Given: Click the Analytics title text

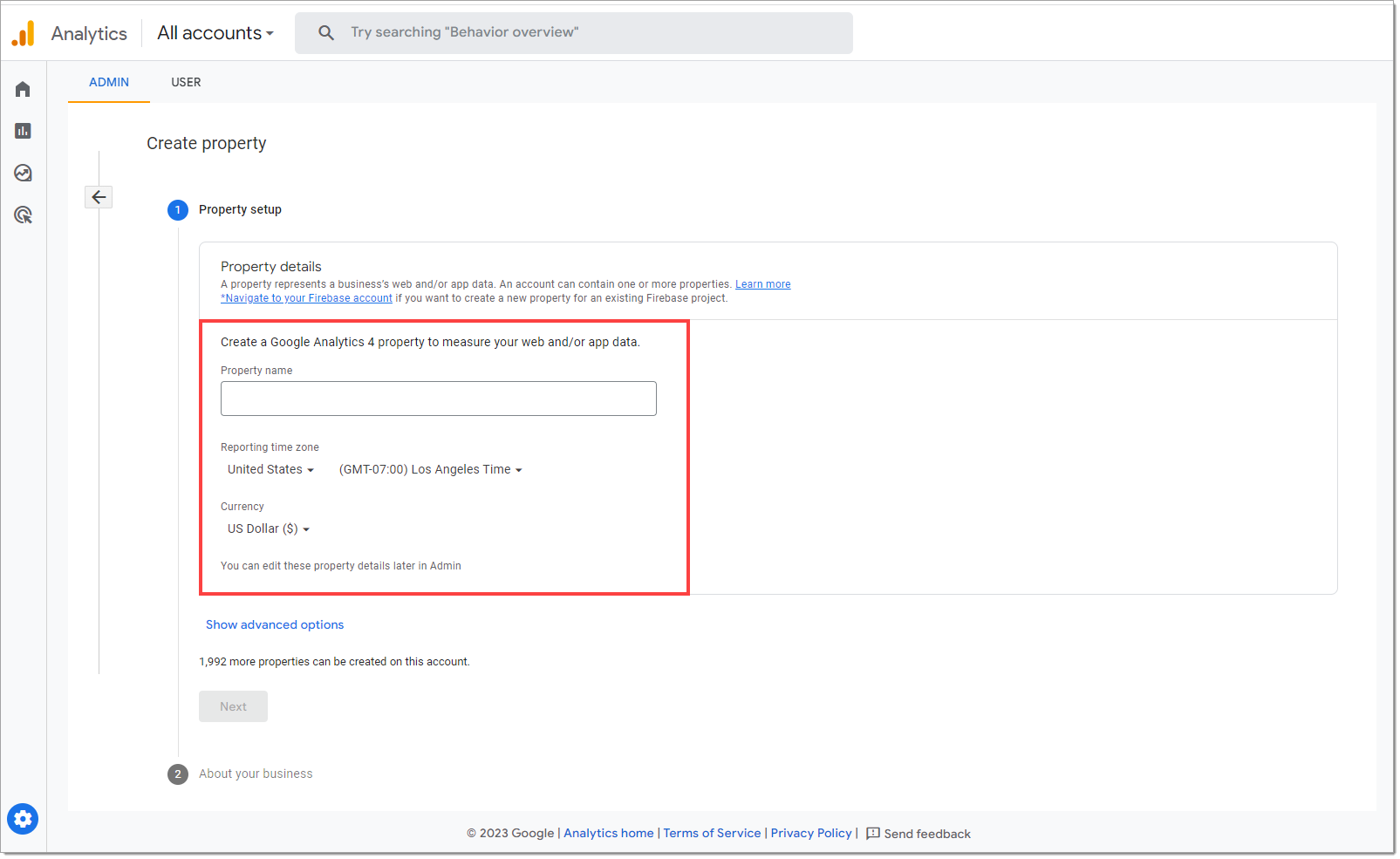Looking at the screenshot, I should (89, 33).
